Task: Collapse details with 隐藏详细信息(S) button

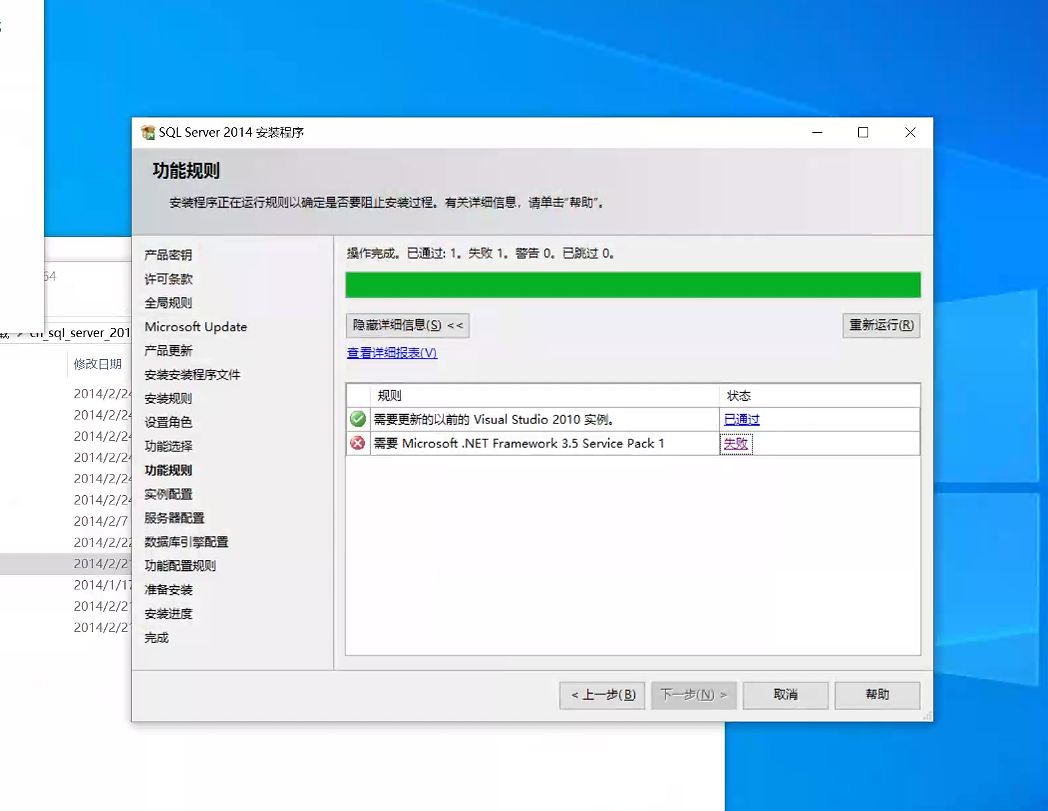Action: pos(408,326)
